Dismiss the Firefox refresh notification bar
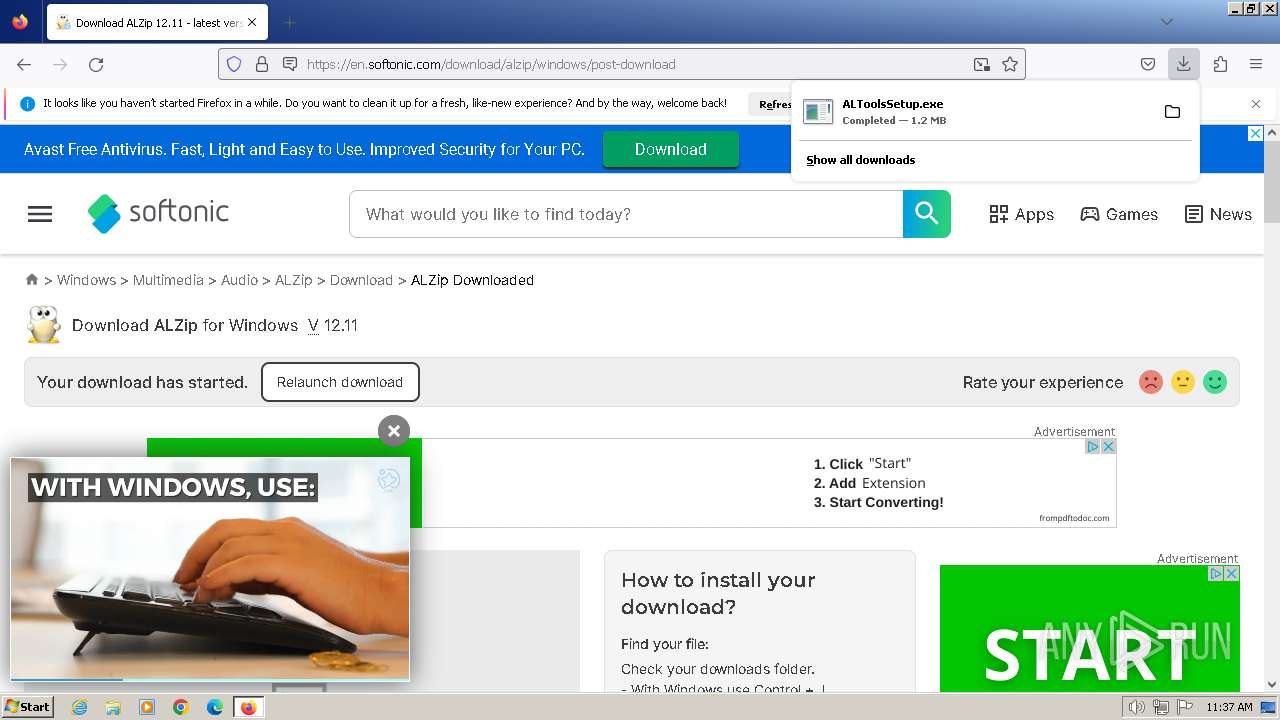 (x=1256, y=103)
